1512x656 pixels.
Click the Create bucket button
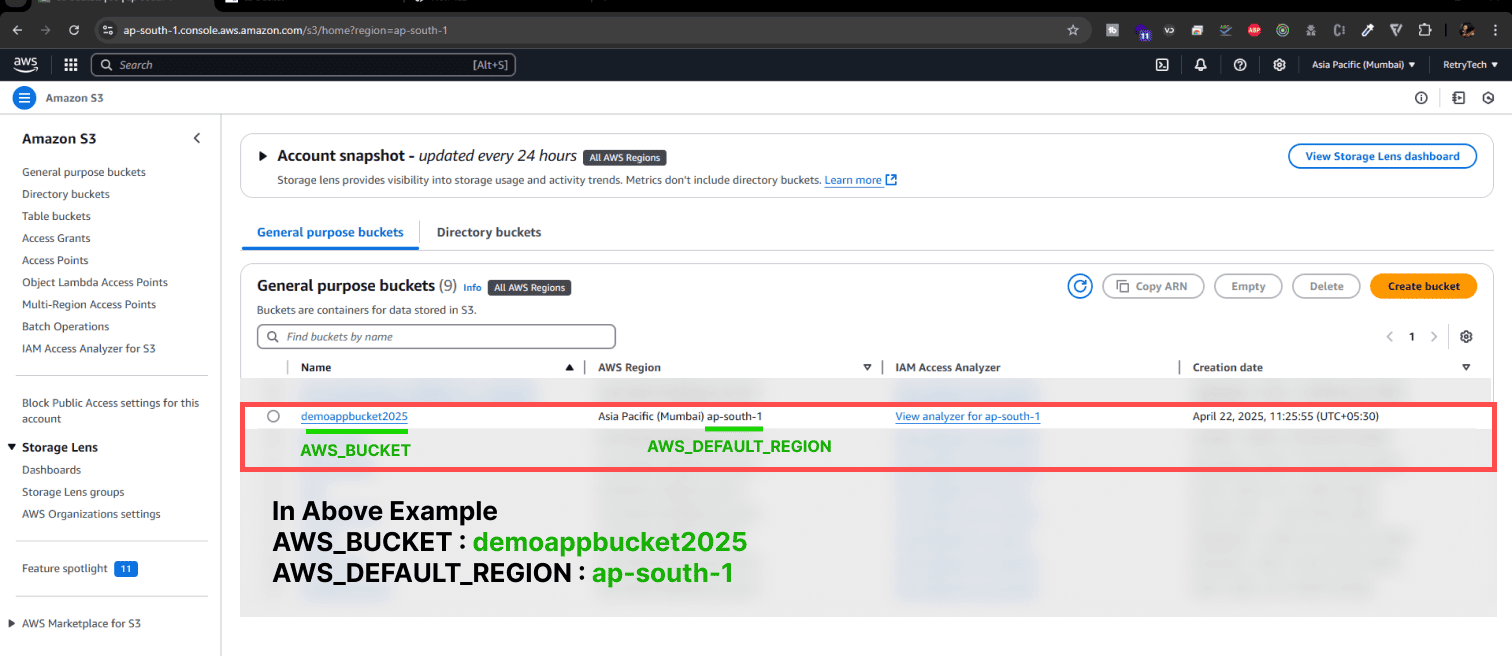[x=1423, y=286]
